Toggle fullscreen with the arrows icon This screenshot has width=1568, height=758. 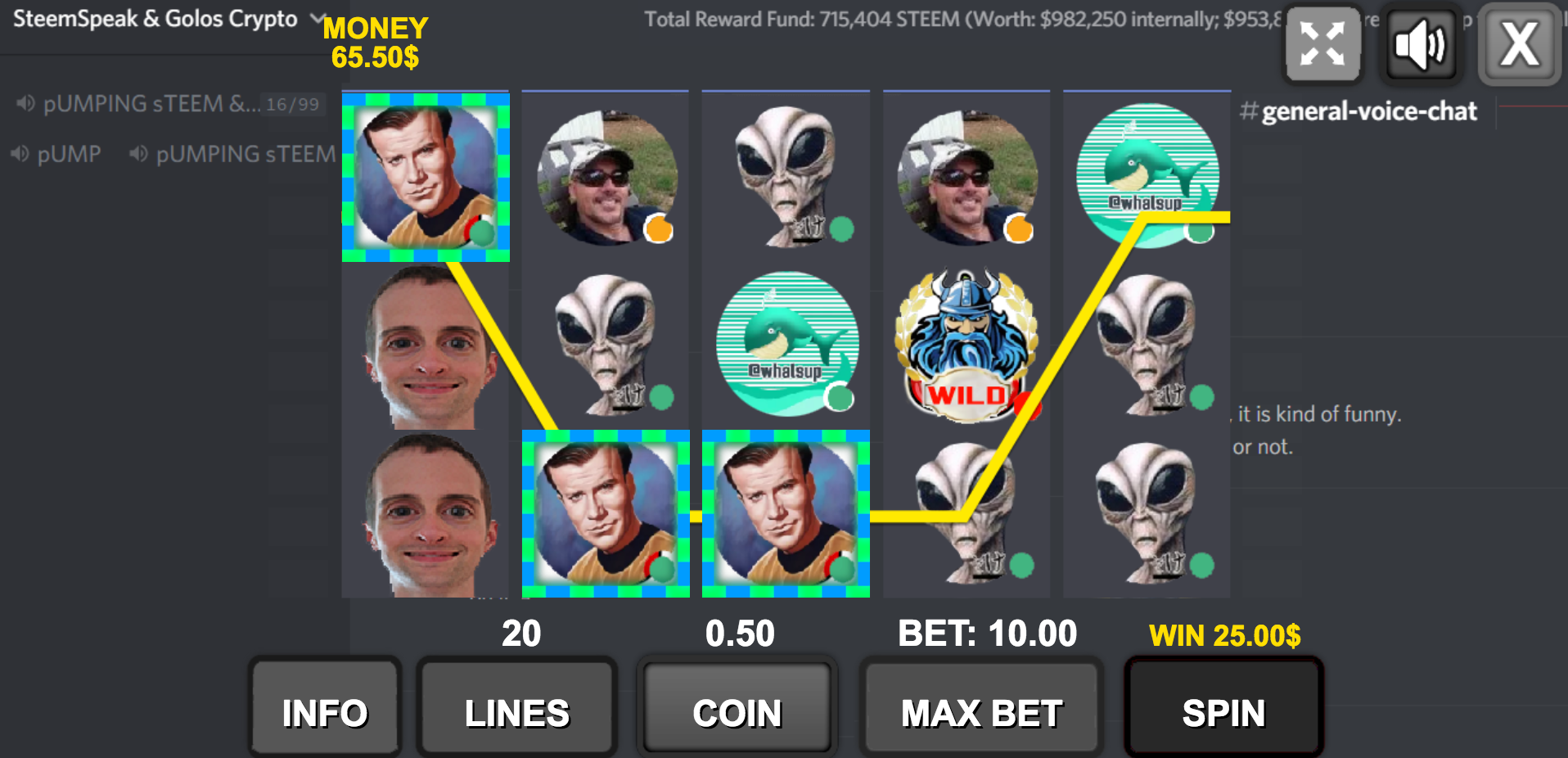click(1322, 44)
